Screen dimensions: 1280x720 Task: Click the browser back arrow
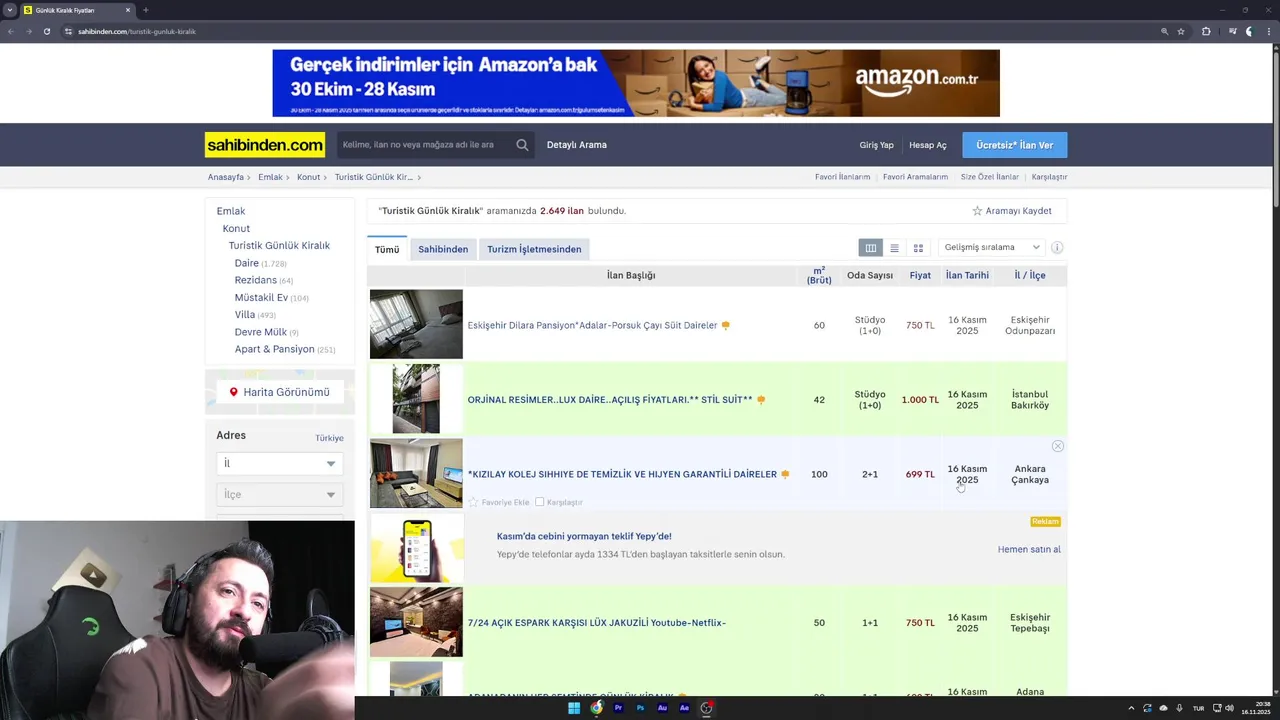coord(11,31)
